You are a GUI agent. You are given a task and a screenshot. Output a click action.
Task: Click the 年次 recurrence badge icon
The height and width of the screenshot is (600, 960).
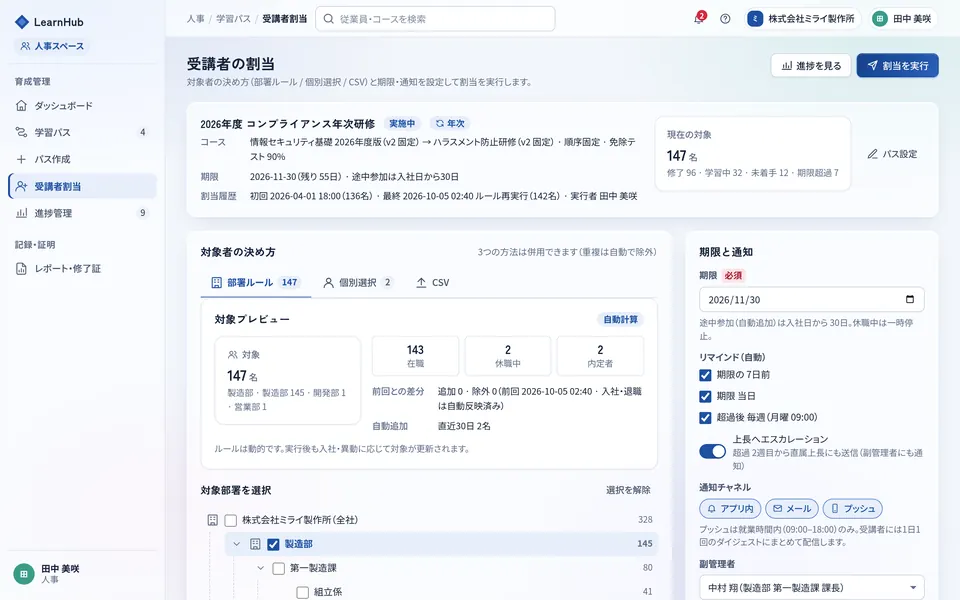440,123
